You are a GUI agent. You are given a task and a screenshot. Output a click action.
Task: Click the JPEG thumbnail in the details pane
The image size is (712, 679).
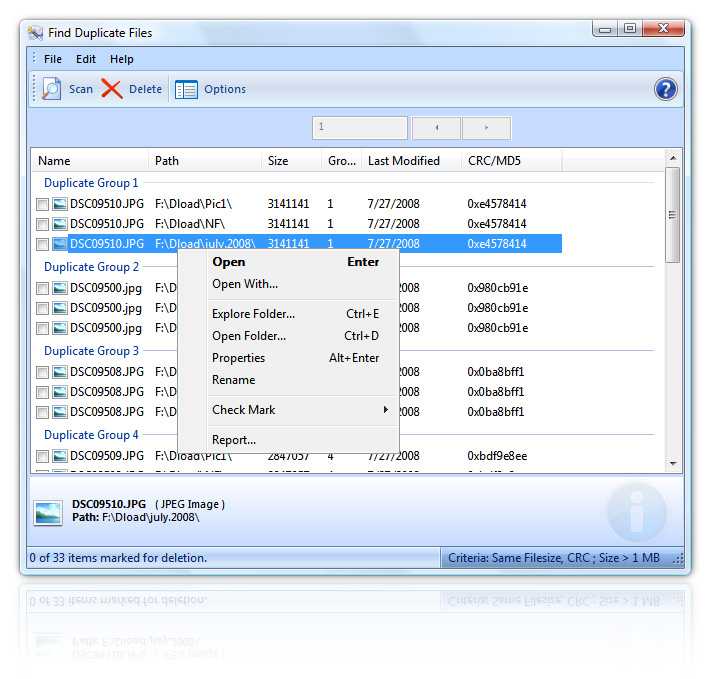(x=48, y=512)
